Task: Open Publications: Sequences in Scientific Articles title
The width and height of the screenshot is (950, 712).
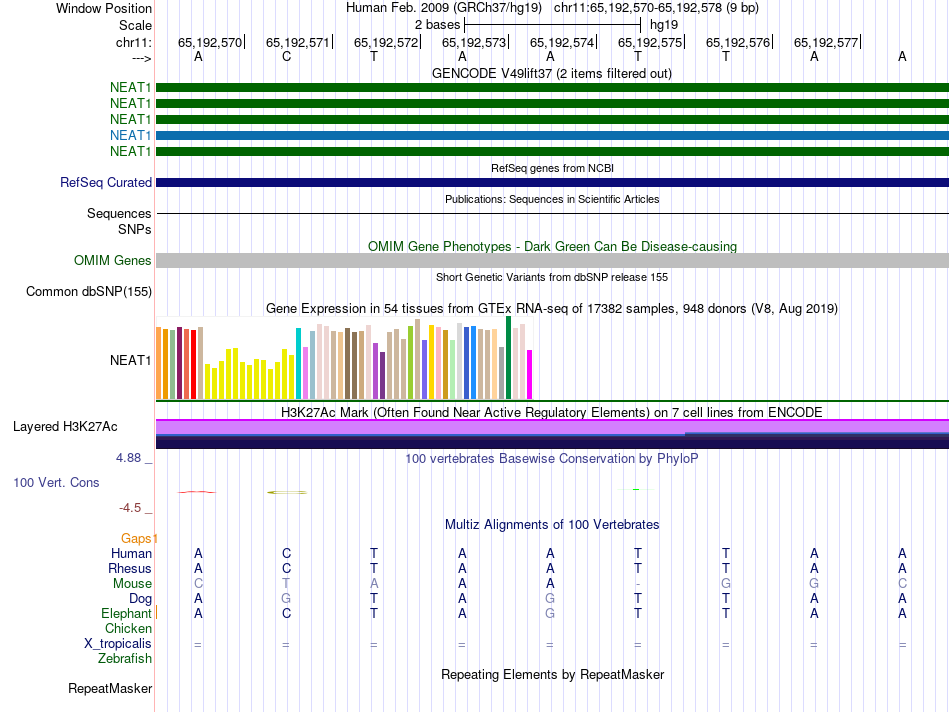Action: click(x=552, y=199)
